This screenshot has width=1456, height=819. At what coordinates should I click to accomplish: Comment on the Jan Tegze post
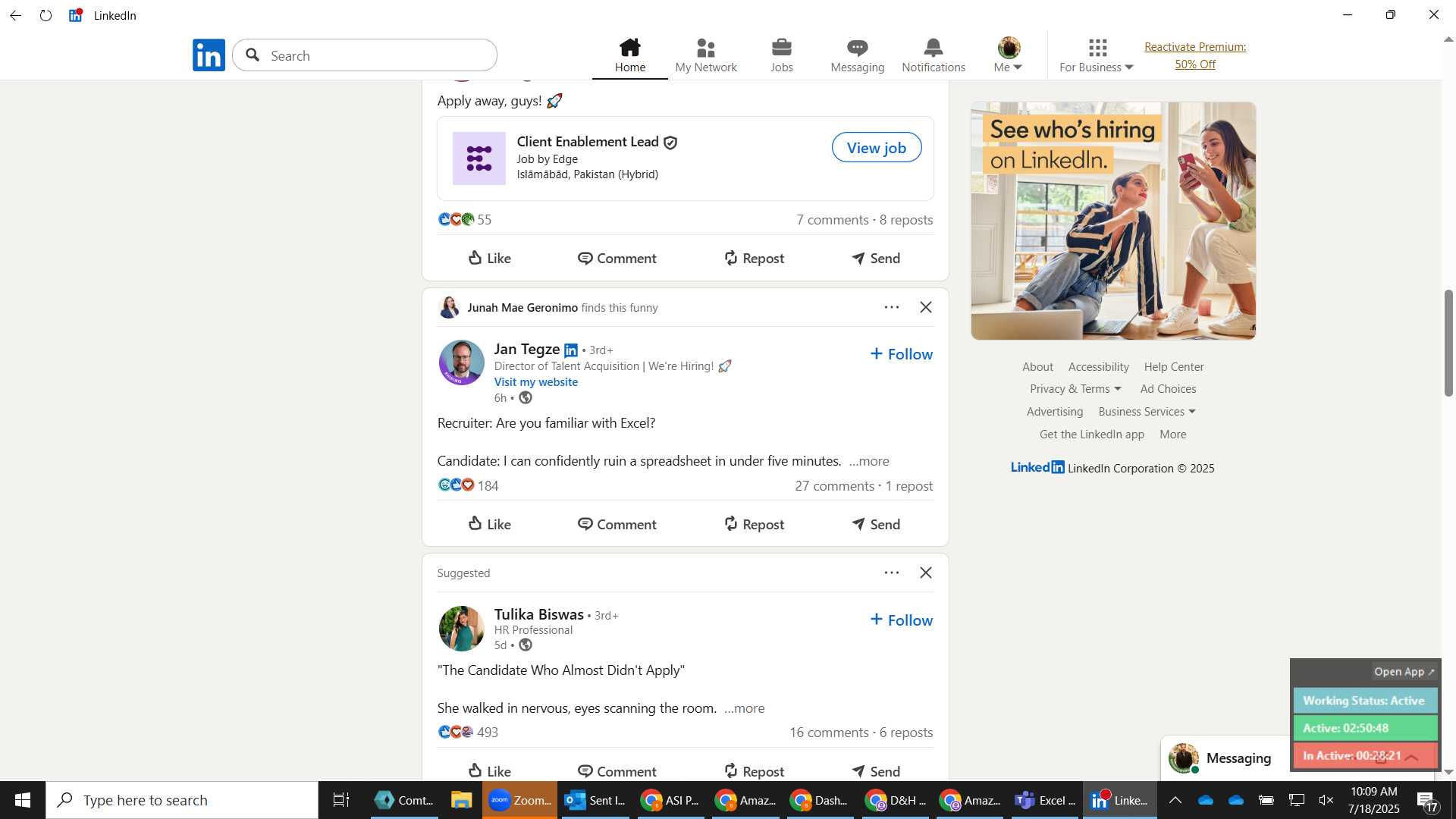(617, 524)
